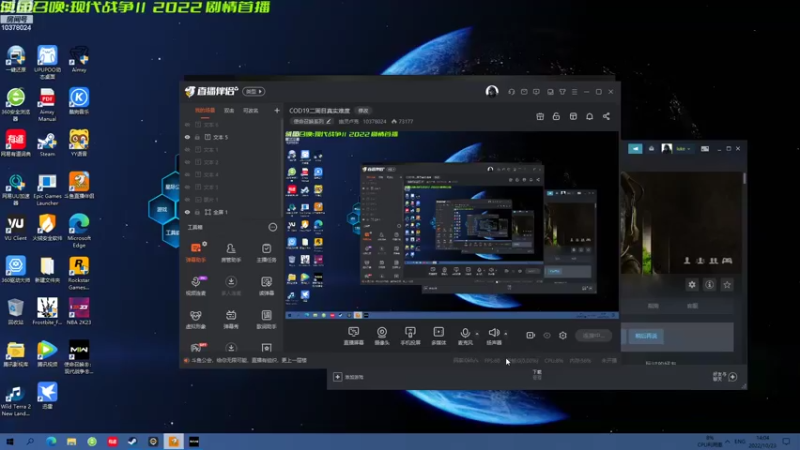
Task: Open Microsoft Edge from the taskbar
Action: 51,441
